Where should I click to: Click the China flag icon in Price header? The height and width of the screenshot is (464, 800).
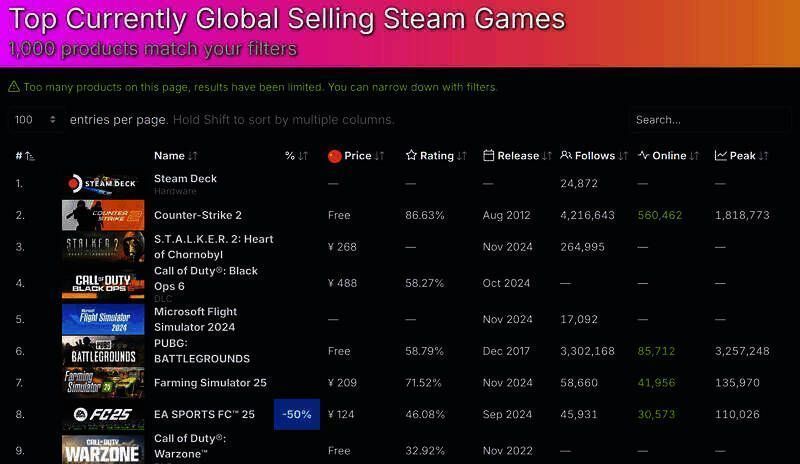(335, 156)
